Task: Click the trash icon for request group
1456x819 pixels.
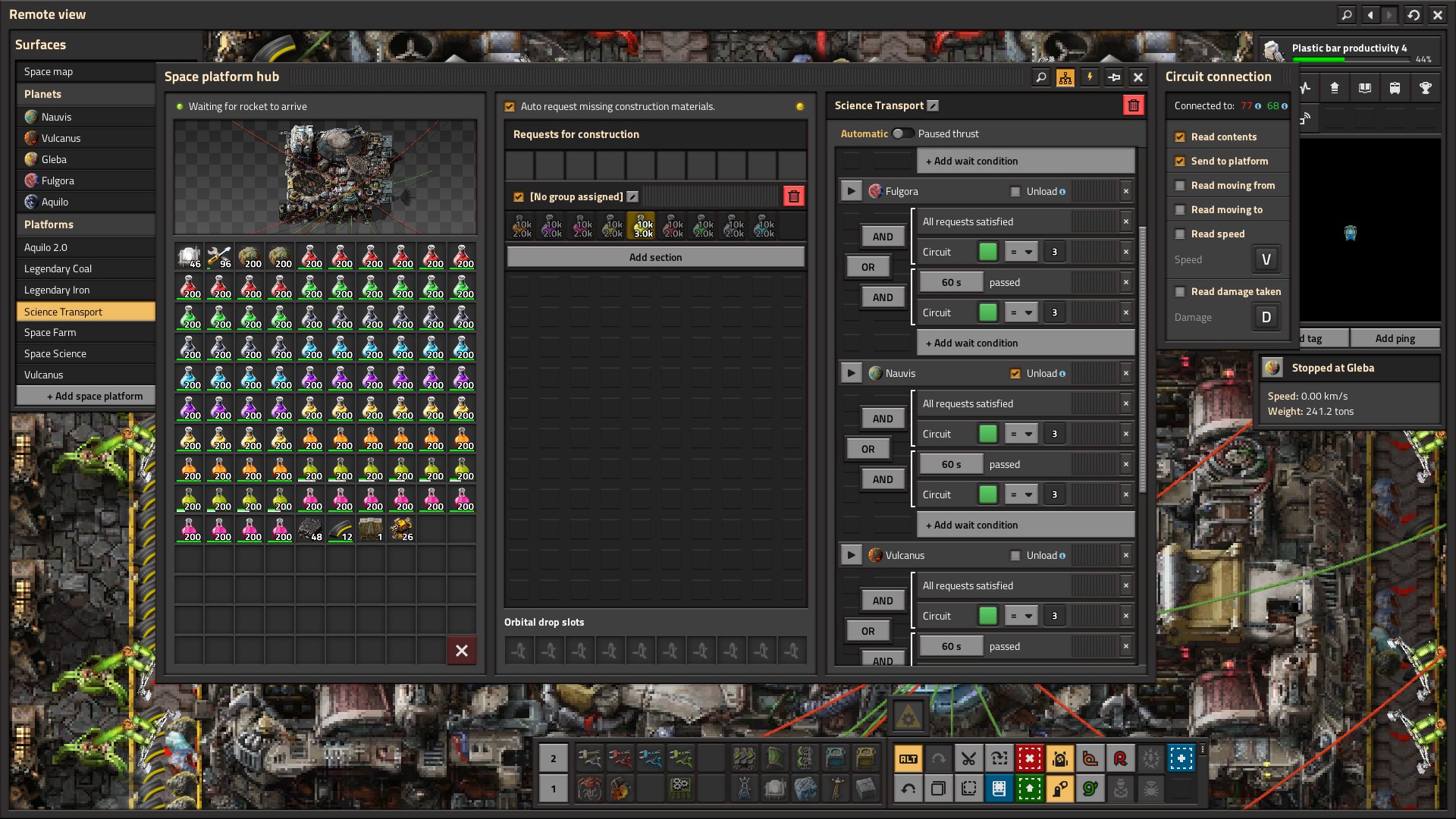Action: 793,197
